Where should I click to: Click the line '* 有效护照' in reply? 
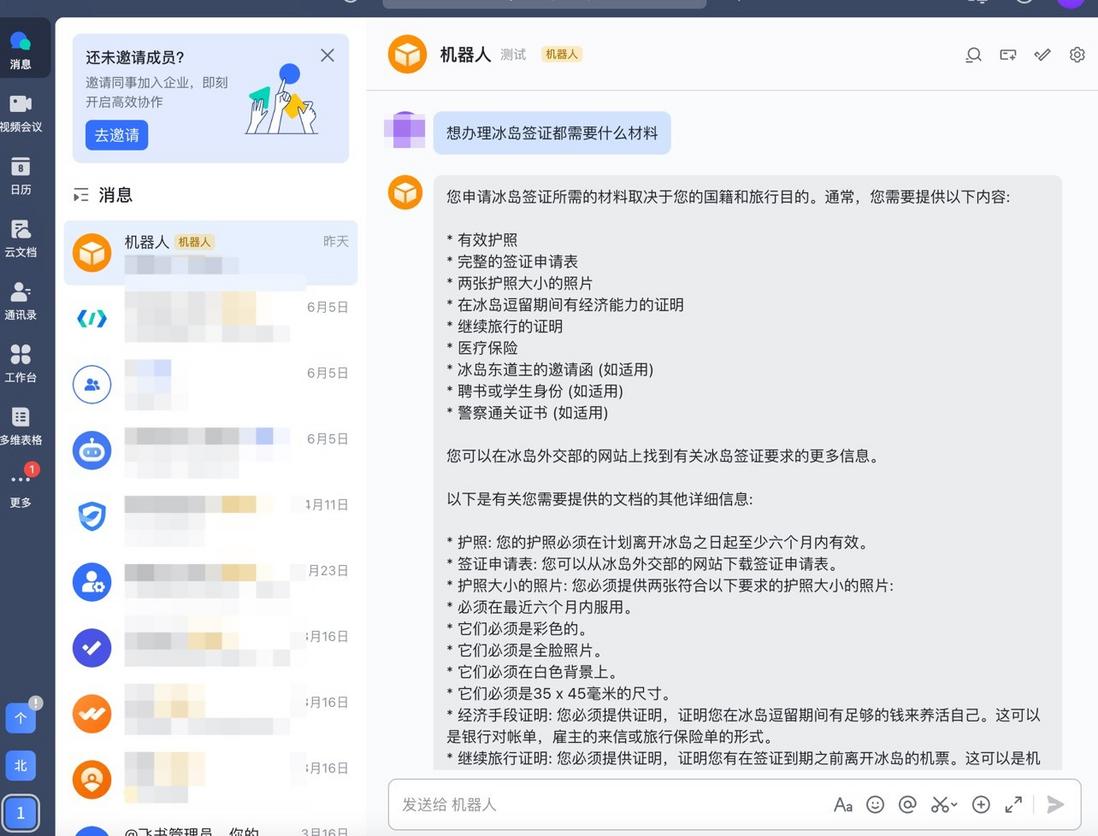click(x=482, y=240)
